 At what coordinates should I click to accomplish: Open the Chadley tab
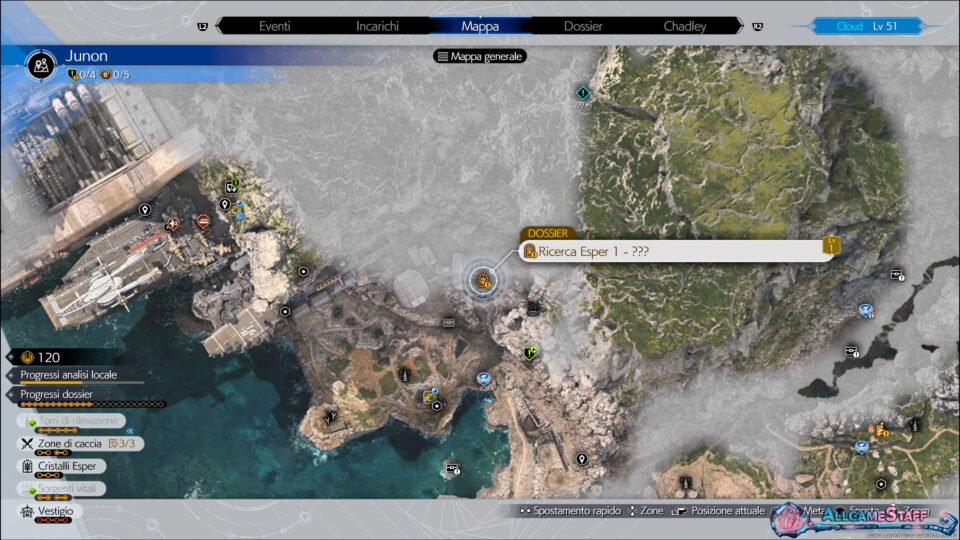click(684, 26)
